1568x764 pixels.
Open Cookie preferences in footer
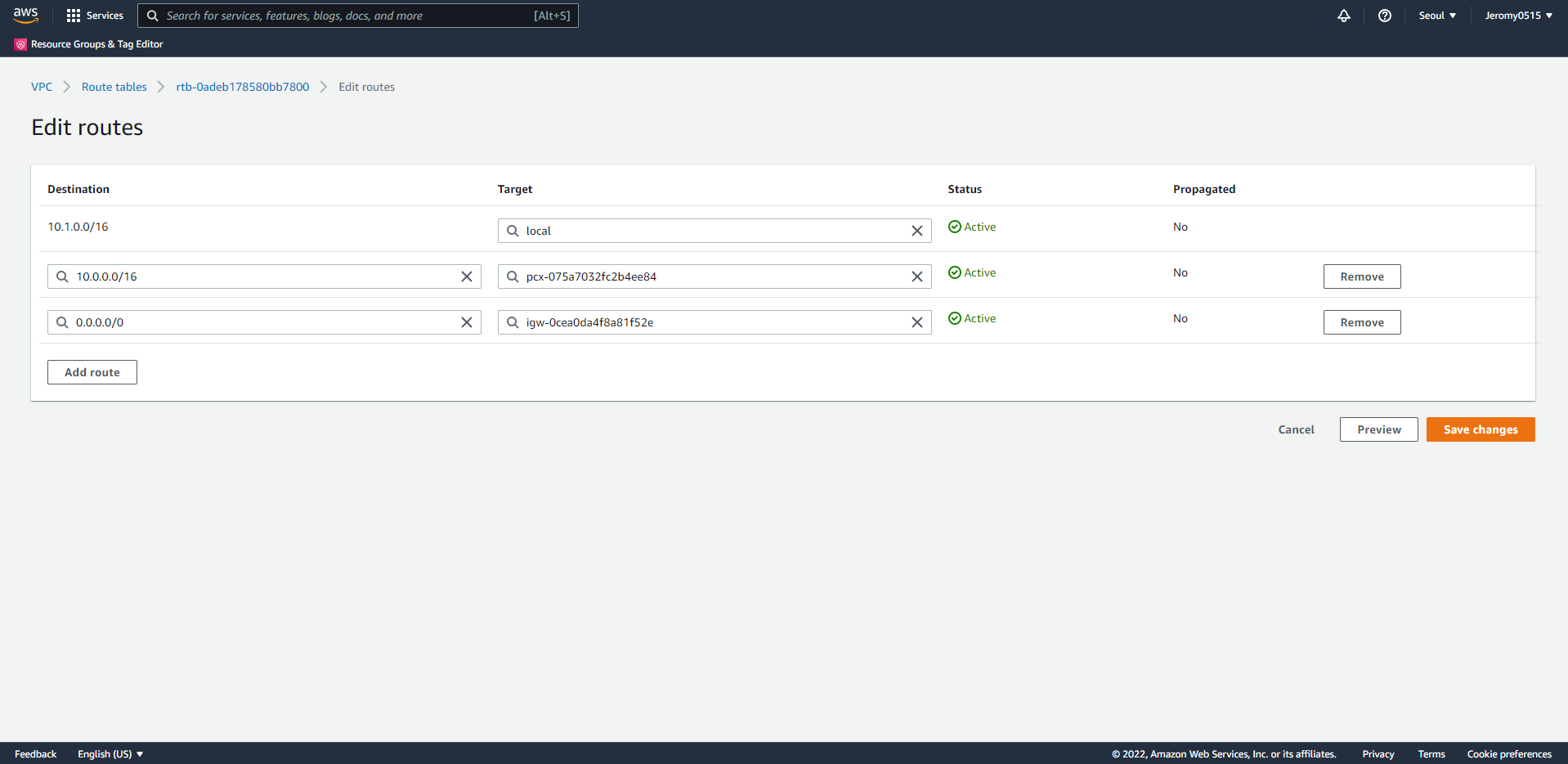[x=1509, y=754]
